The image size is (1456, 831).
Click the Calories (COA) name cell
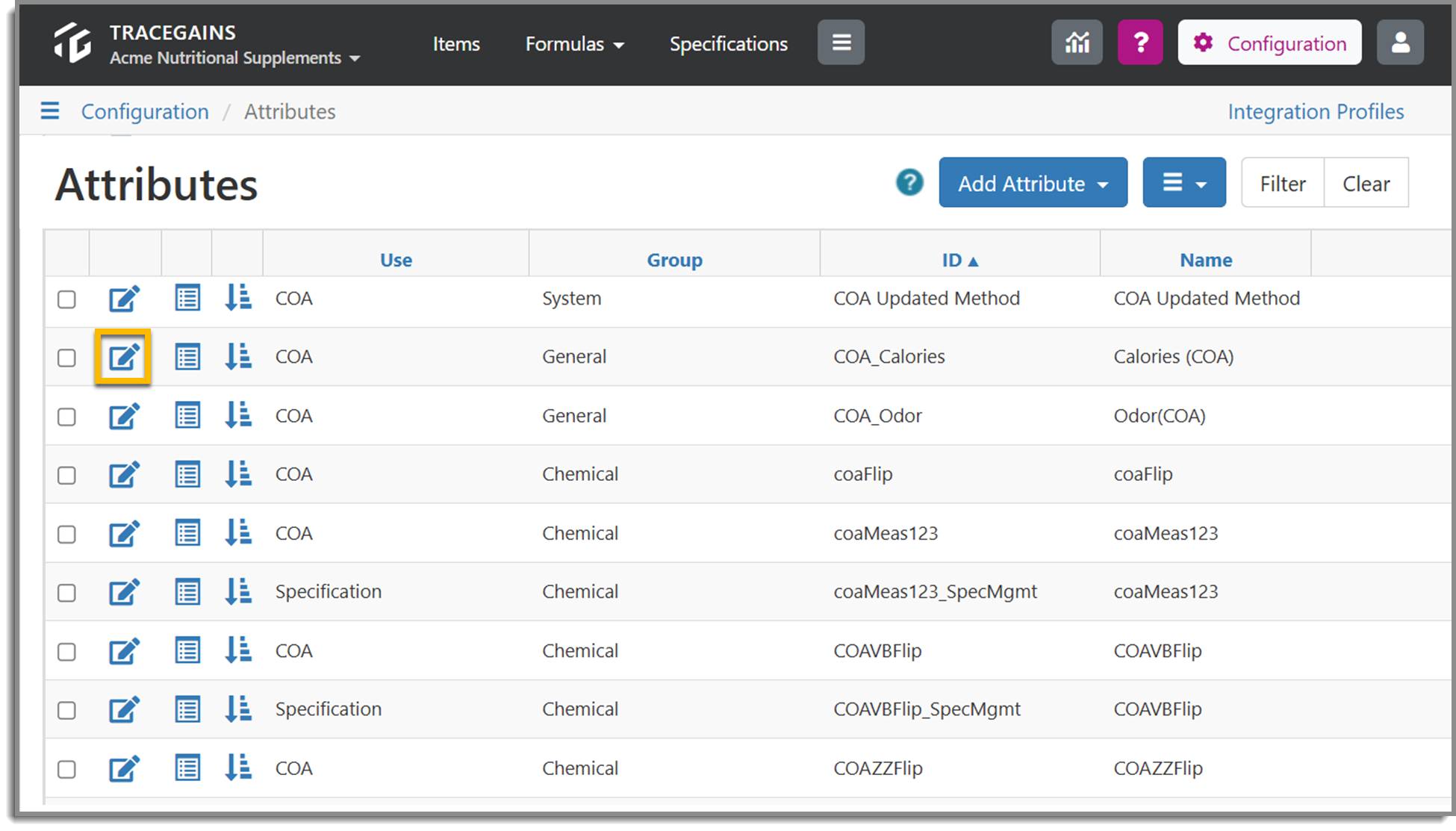[x=1173, y=357]
